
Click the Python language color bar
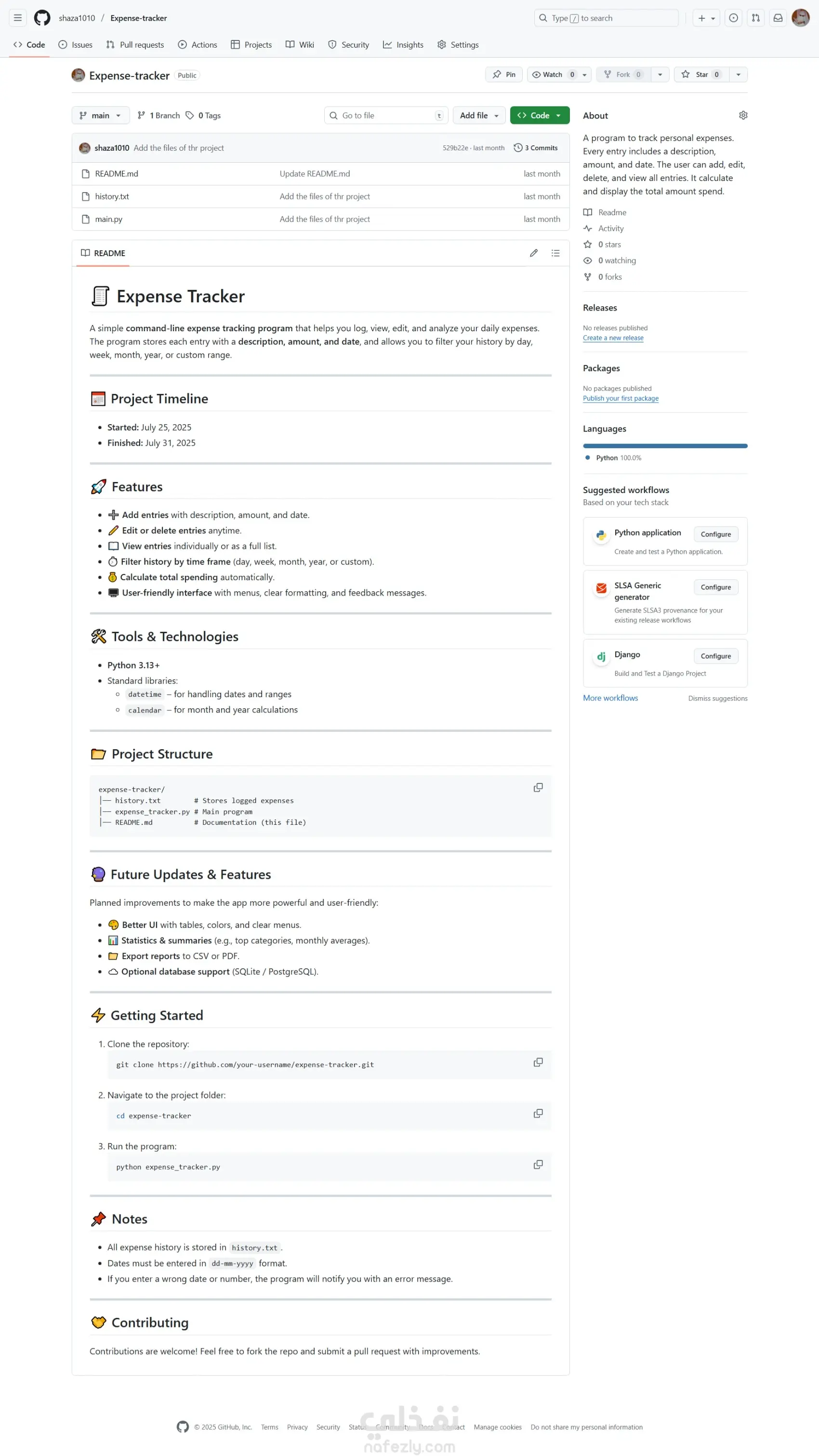click(664, 446)
